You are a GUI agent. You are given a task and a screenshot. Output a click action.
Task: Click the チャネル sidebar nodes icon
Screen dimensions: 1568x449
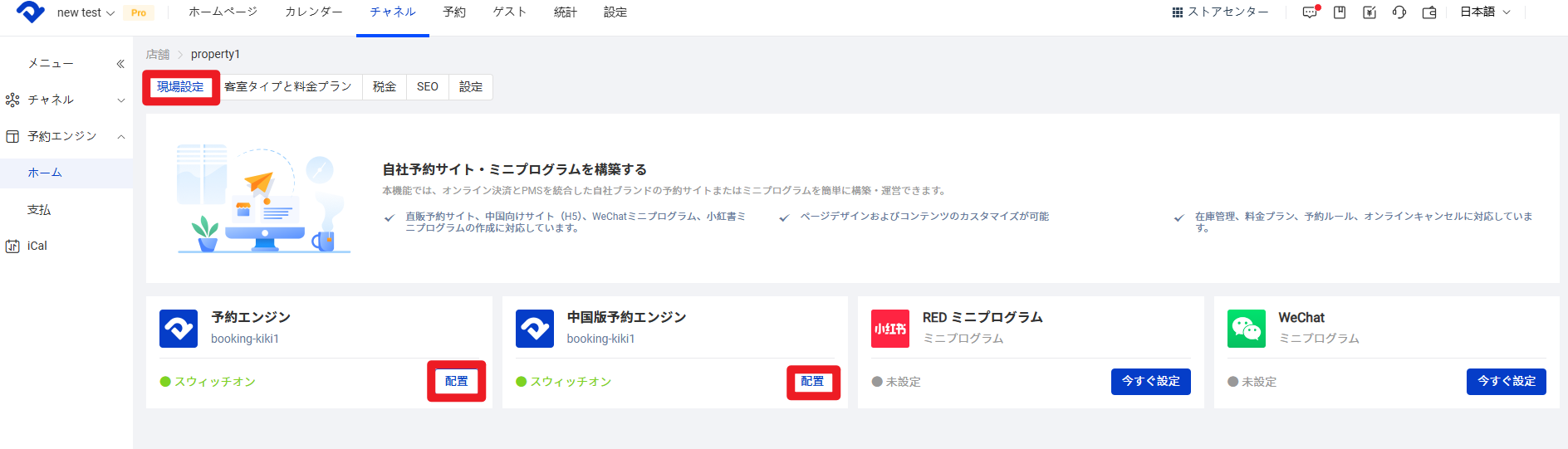12,100
